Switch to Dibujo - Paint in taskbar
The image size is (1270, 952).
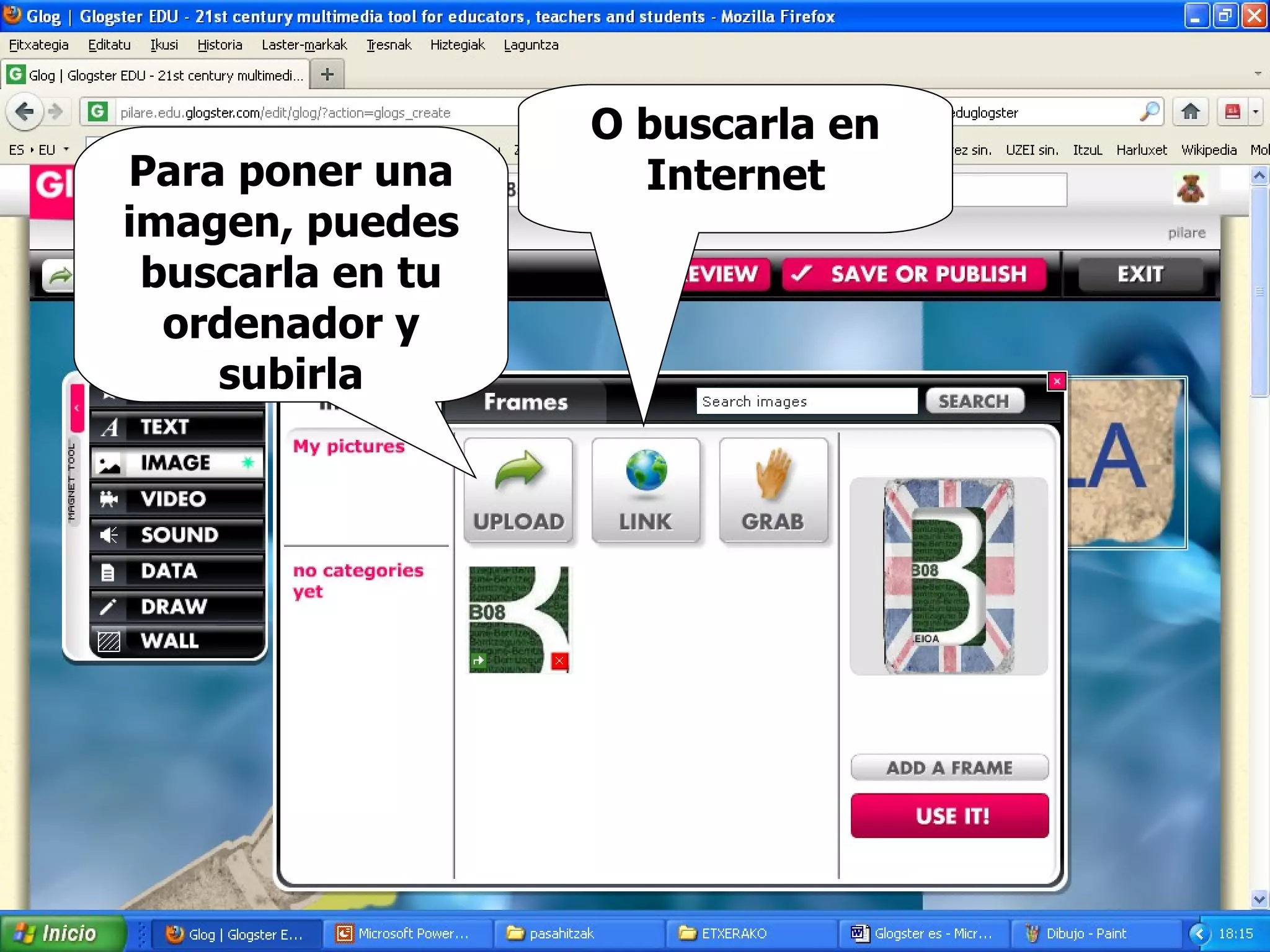click(1095, 933)
